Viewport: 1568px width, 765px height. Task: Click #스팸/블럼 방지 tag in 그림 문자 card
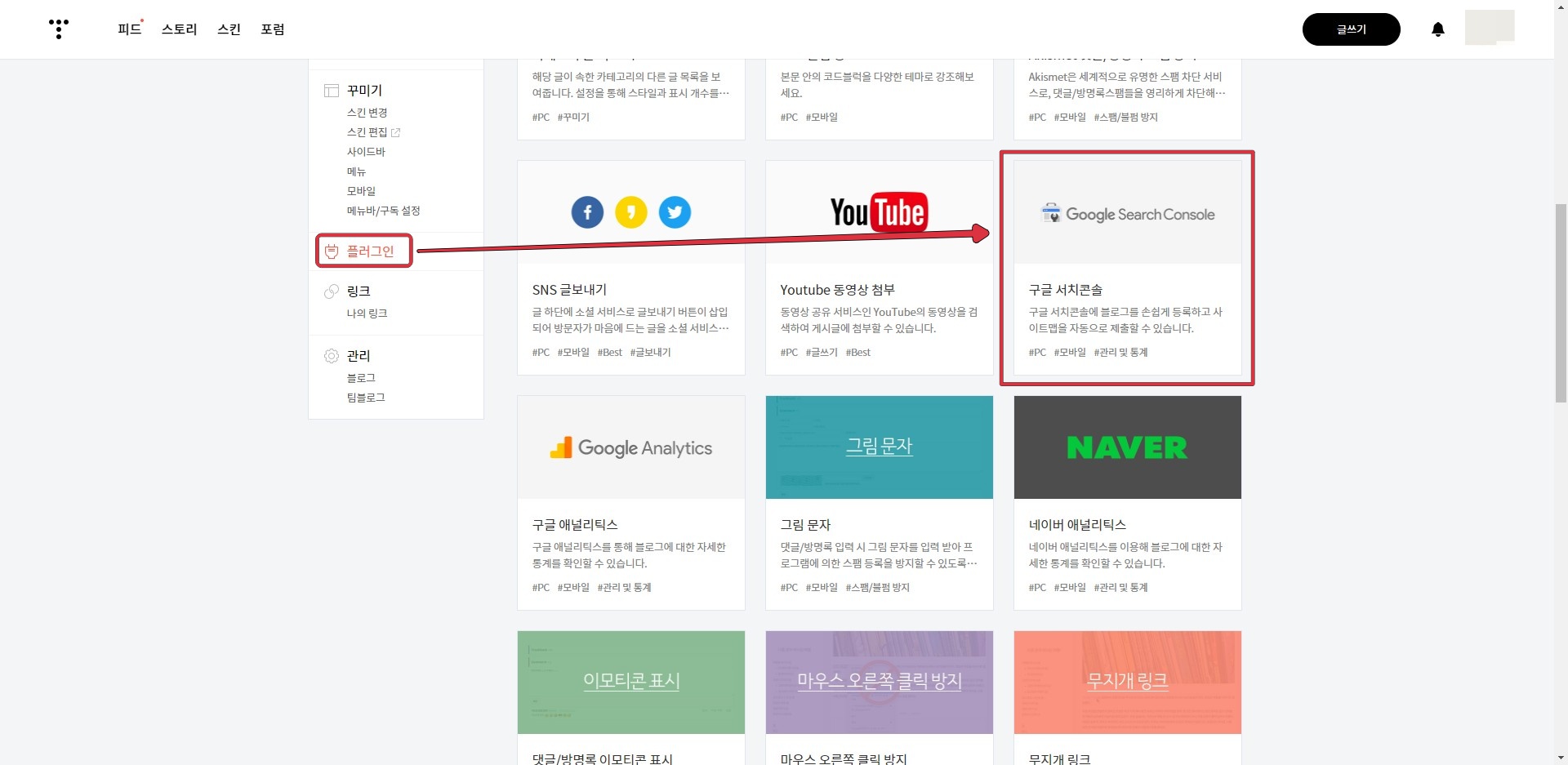click(x=877, y=588)
